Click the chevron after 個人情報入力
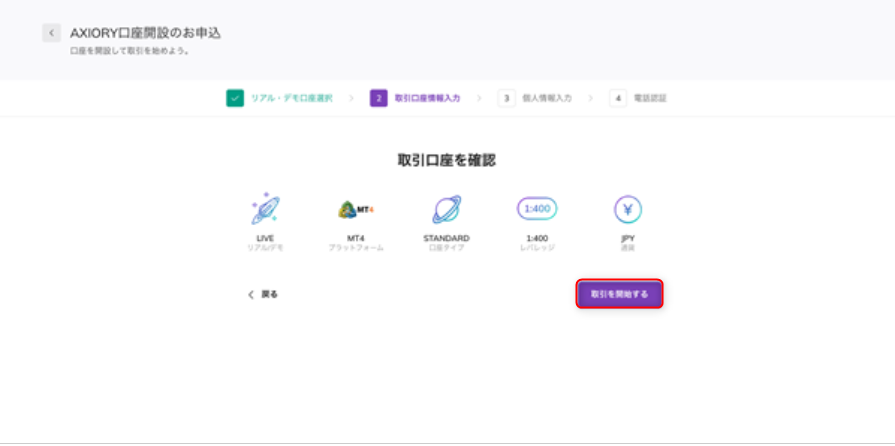The height and width of the screenshot is (446, 895). pos(590,98)
